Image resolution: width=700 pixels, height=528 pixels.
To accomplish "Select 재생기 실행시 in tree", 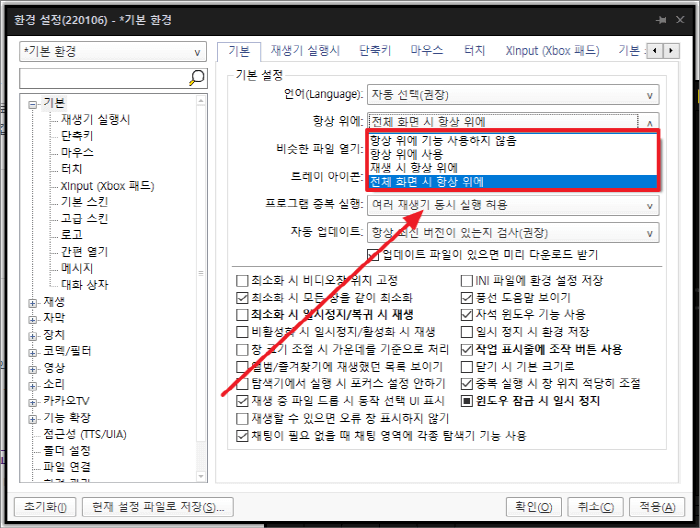I will pos(96,120).
